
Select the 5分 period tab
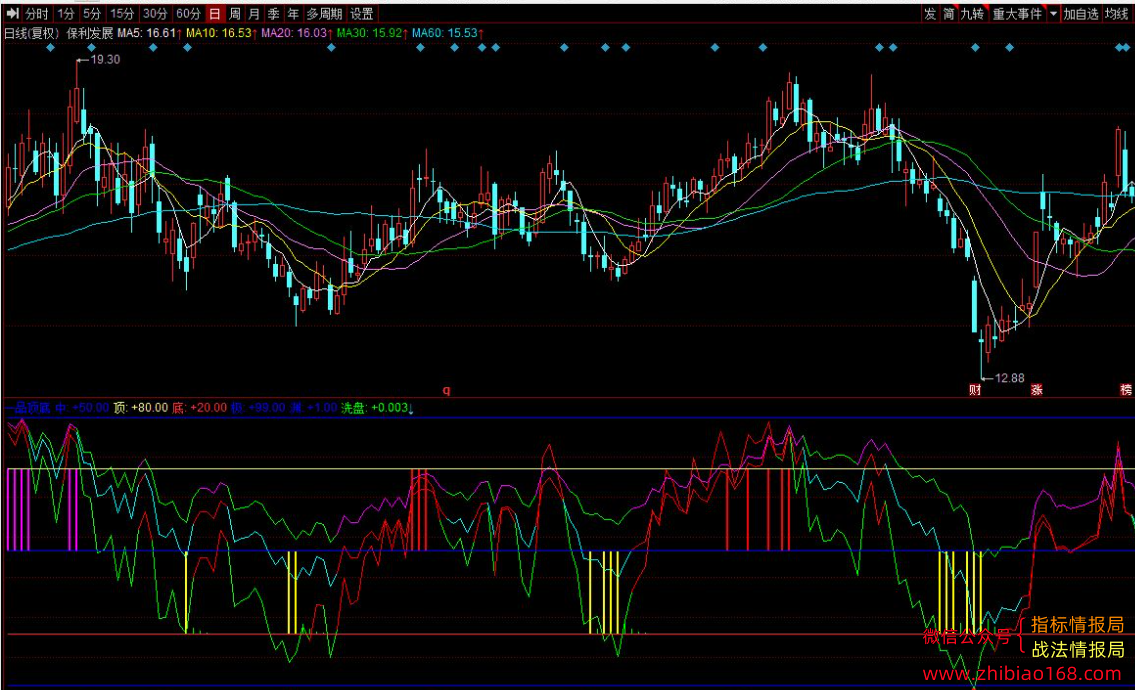click(92, 14)
